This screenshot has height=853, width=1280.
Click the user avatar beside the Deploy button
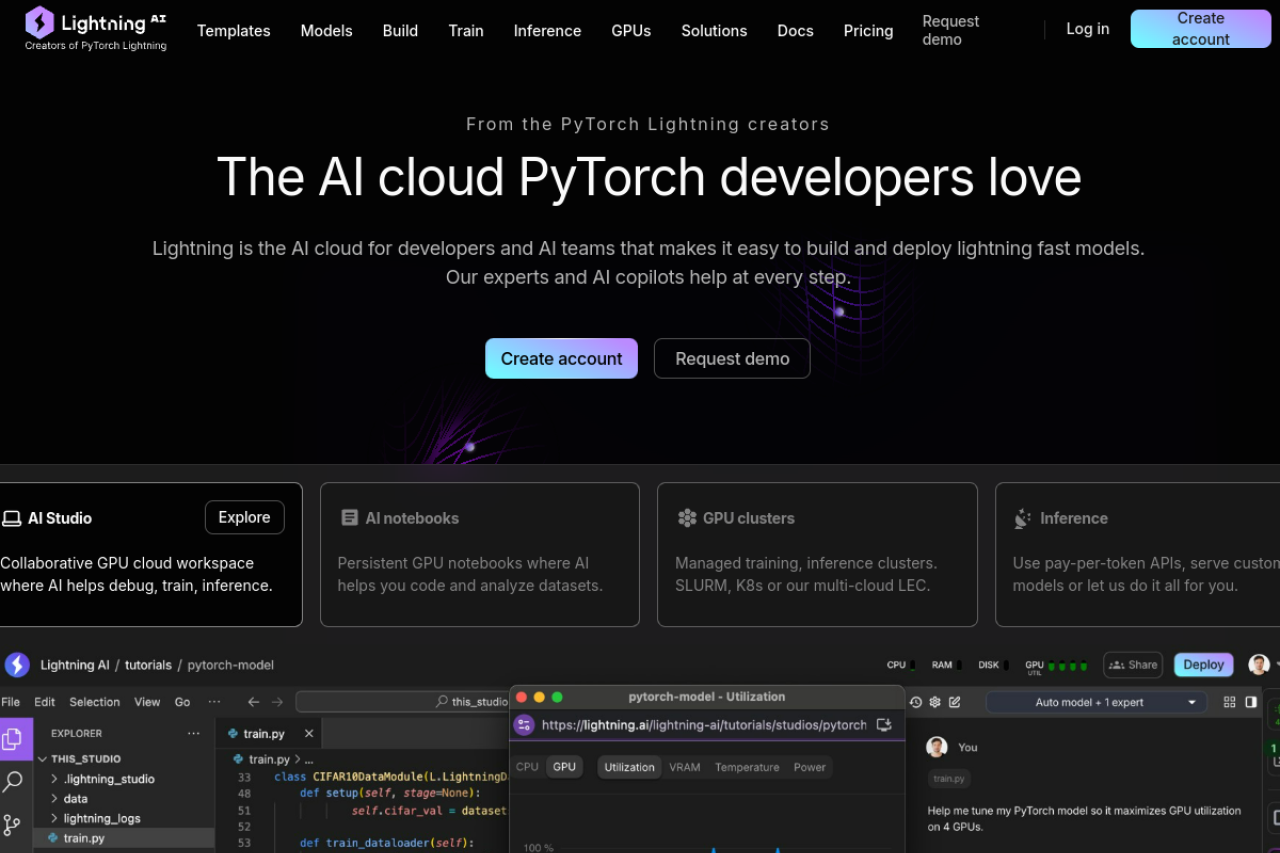pos(1259,665)
